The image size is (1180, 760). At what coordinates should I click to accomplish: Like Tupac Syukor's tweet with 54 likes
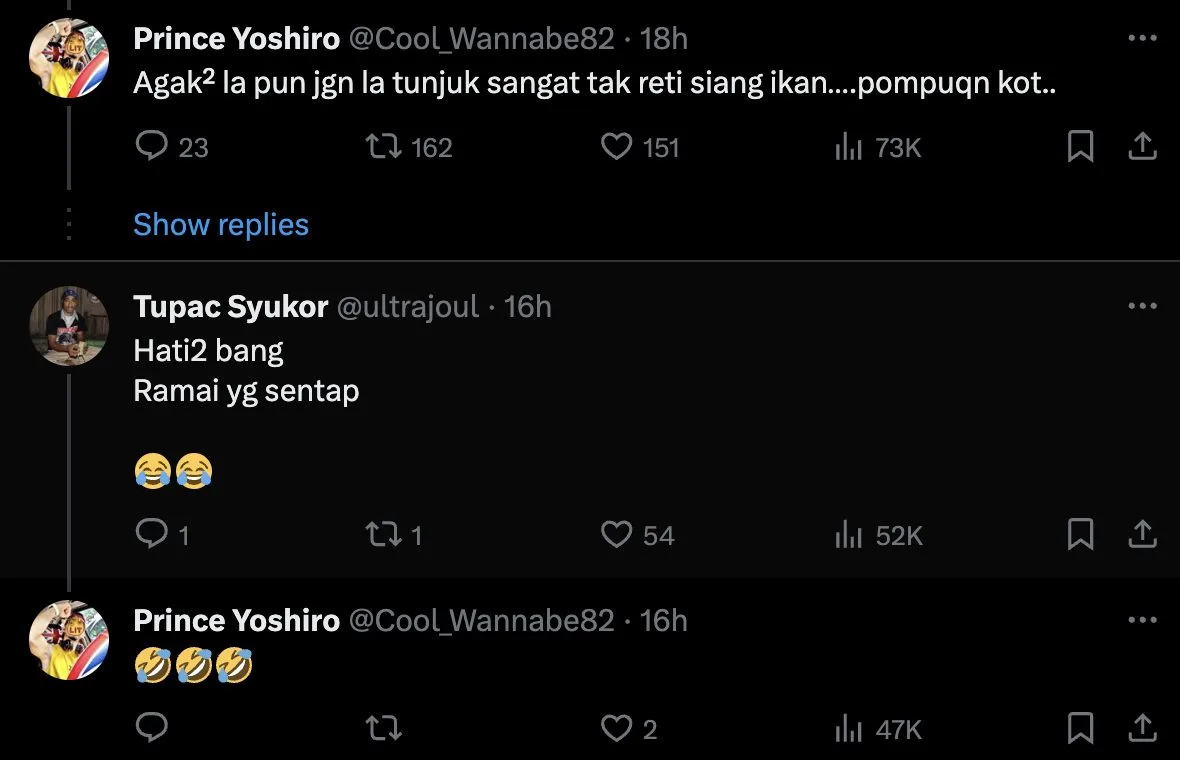[616, 535]
